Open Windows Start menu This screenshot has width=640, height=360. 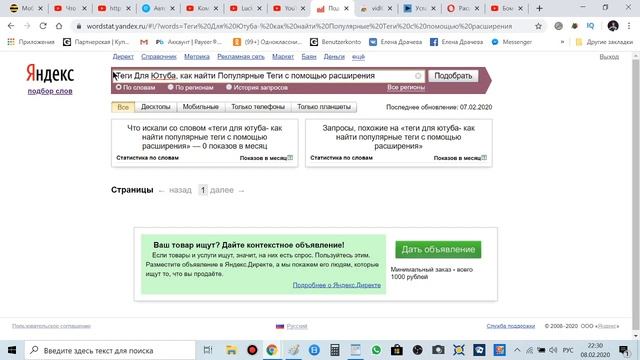tap(12, 350)
